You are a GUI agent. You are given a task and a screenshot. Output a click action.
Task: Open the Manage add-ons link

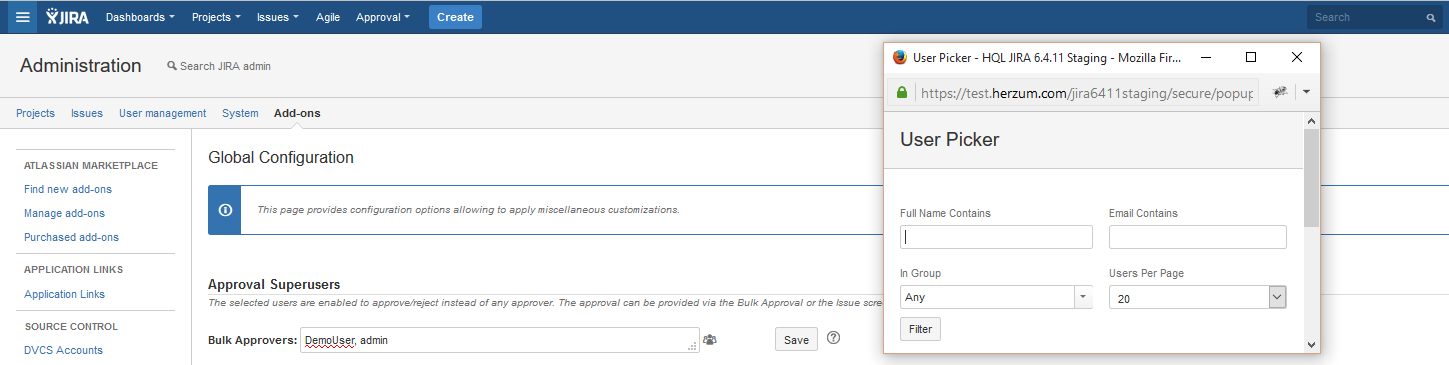click(64, 213)
